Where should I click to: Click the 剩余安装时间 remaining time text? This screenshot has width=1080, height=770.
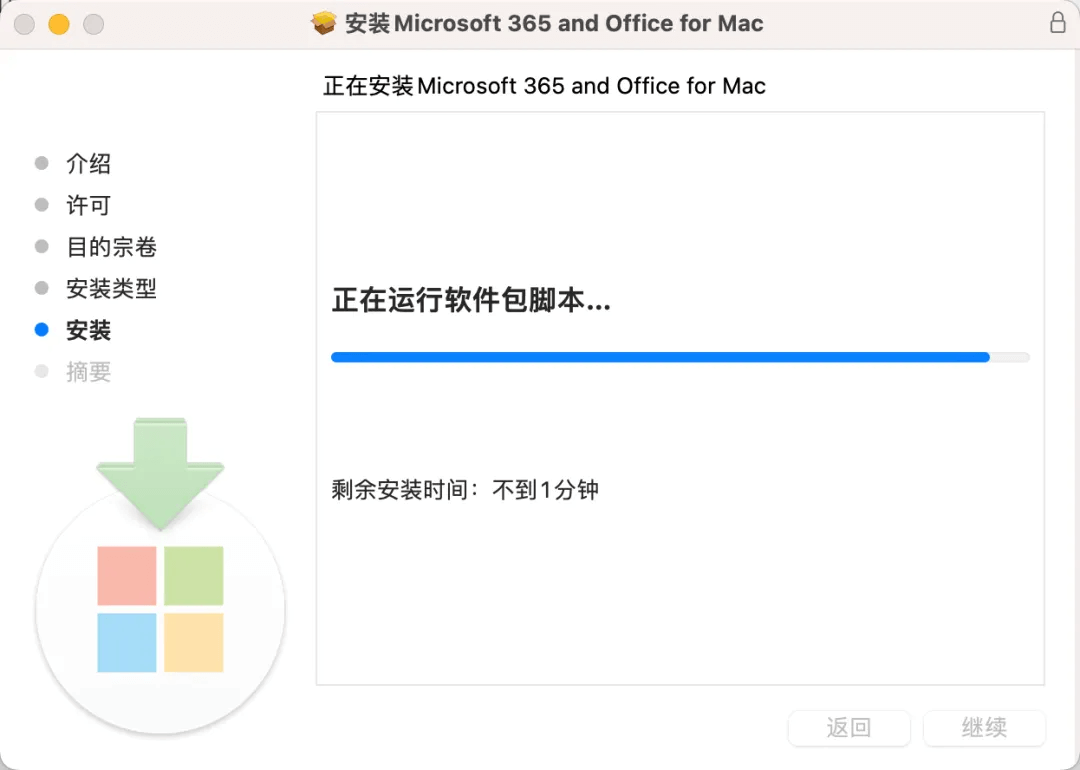pyautogui.click(x=465, y=490)
